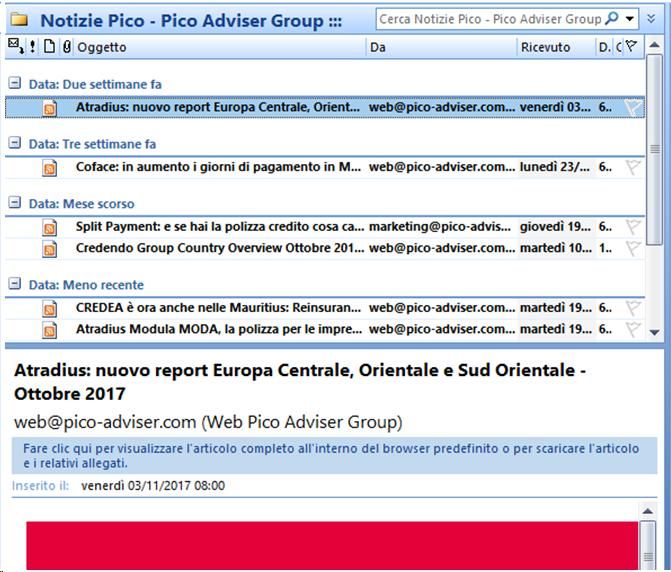
Task: Collapse the Mese scorso group
Action: coord(15,202)
